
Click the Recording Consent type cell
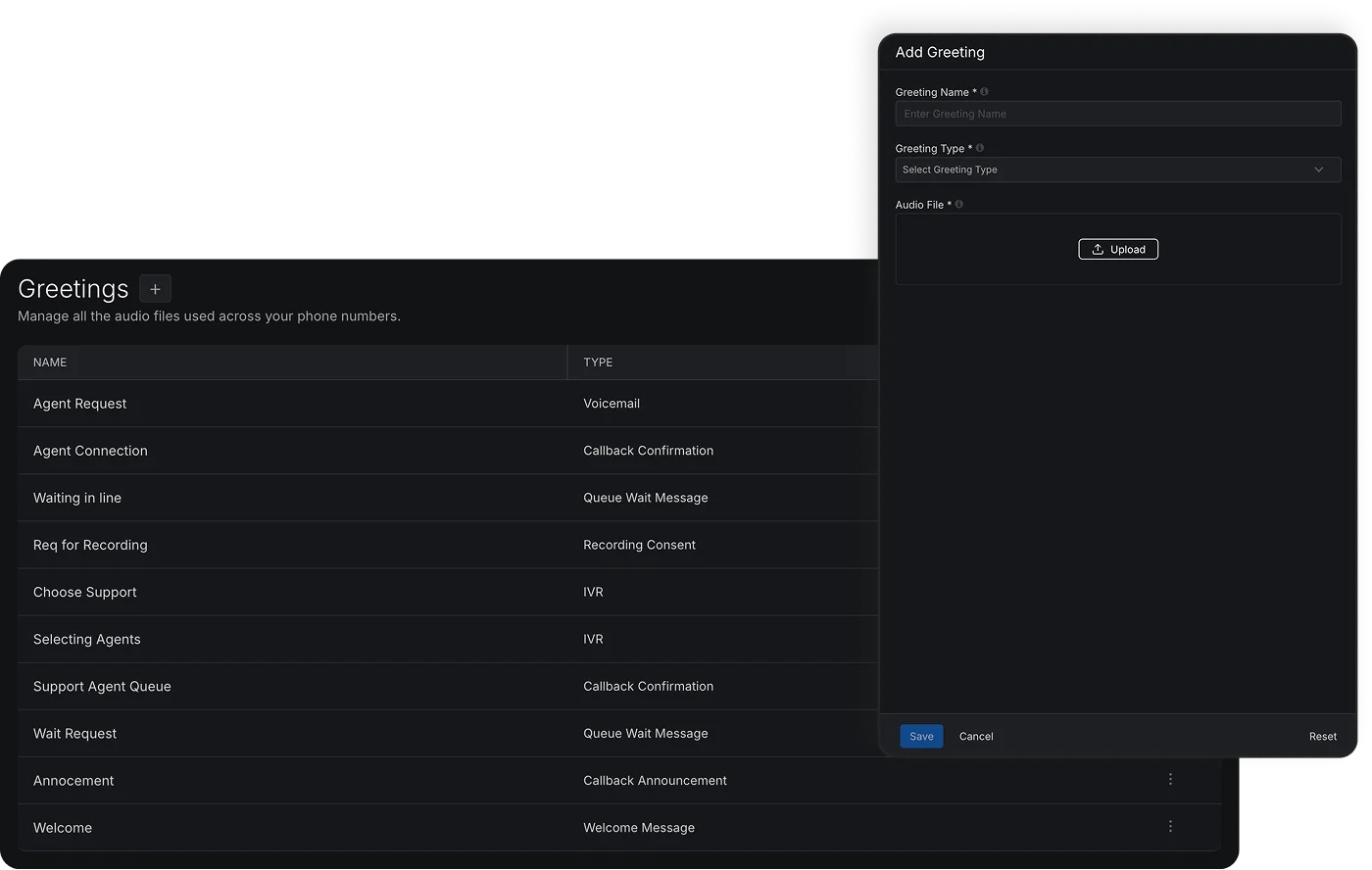639,545
